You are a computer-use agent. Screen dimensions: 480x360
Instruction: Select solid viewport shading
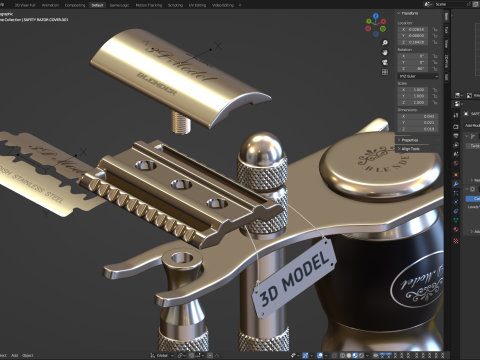pos(349,355)
